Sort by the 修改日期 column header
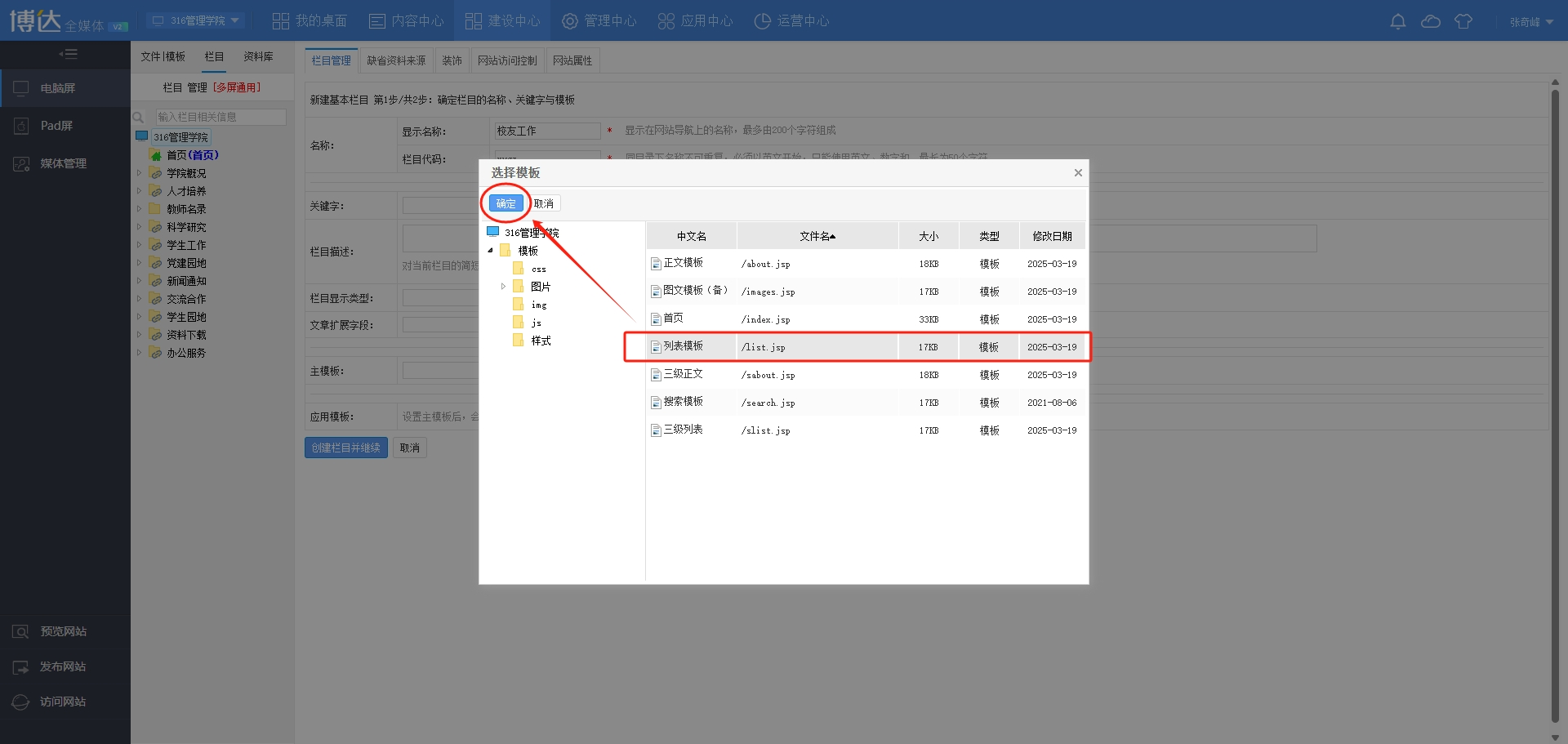This screenshot has width=1568, height=744. (1052, 236)
